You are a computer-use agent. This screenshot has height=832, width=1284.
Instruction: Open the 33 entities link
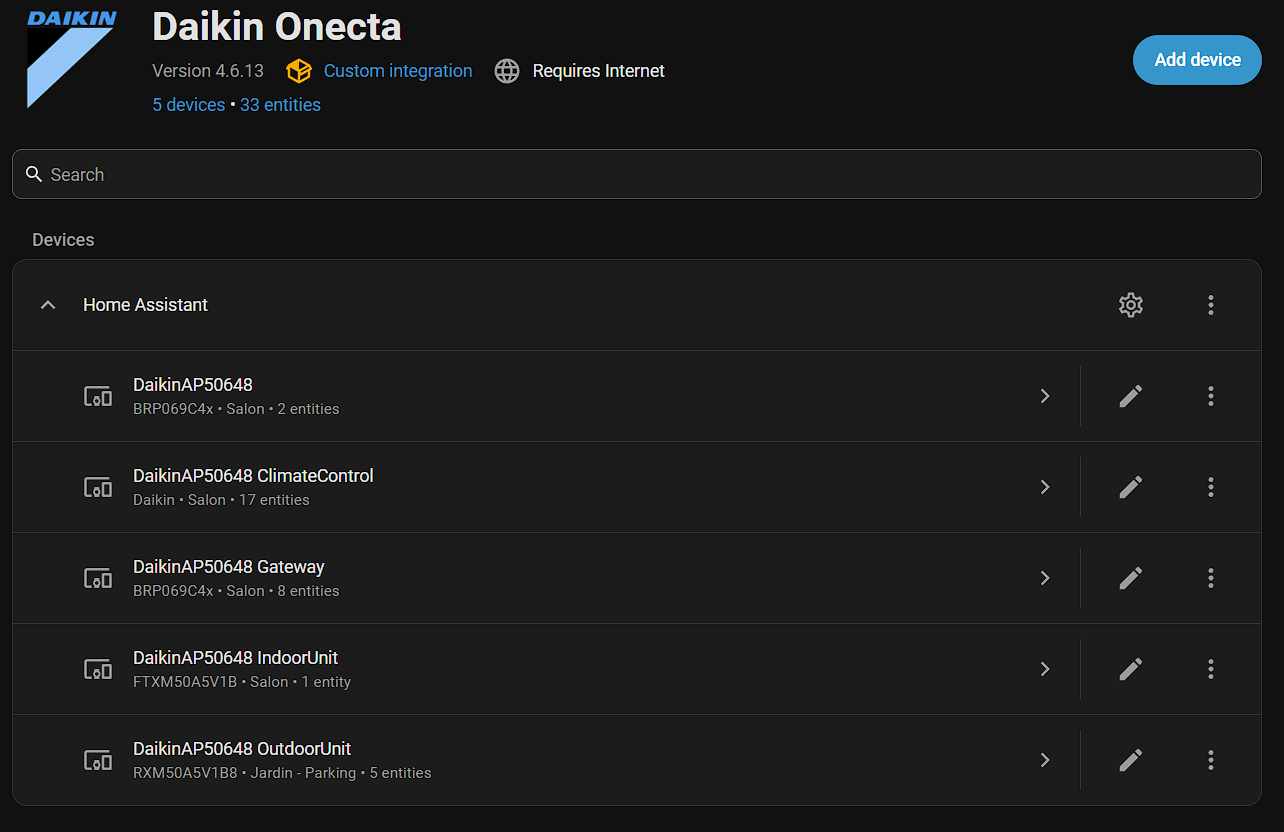280,105
